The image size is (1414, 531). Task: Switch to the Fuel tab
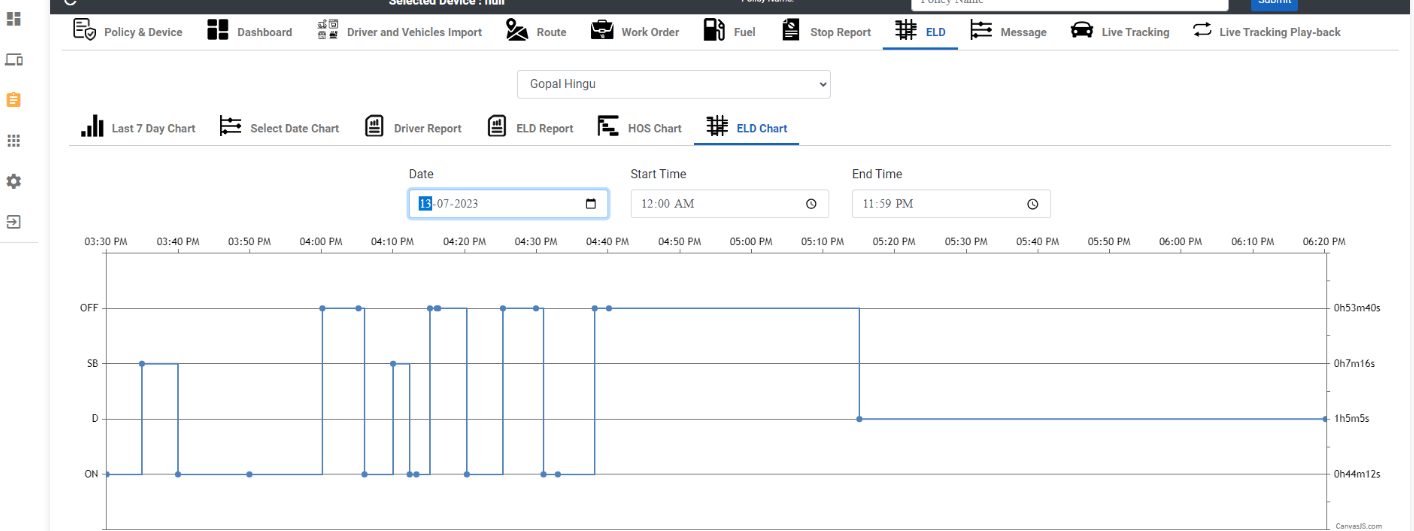[x=730, y=31]
